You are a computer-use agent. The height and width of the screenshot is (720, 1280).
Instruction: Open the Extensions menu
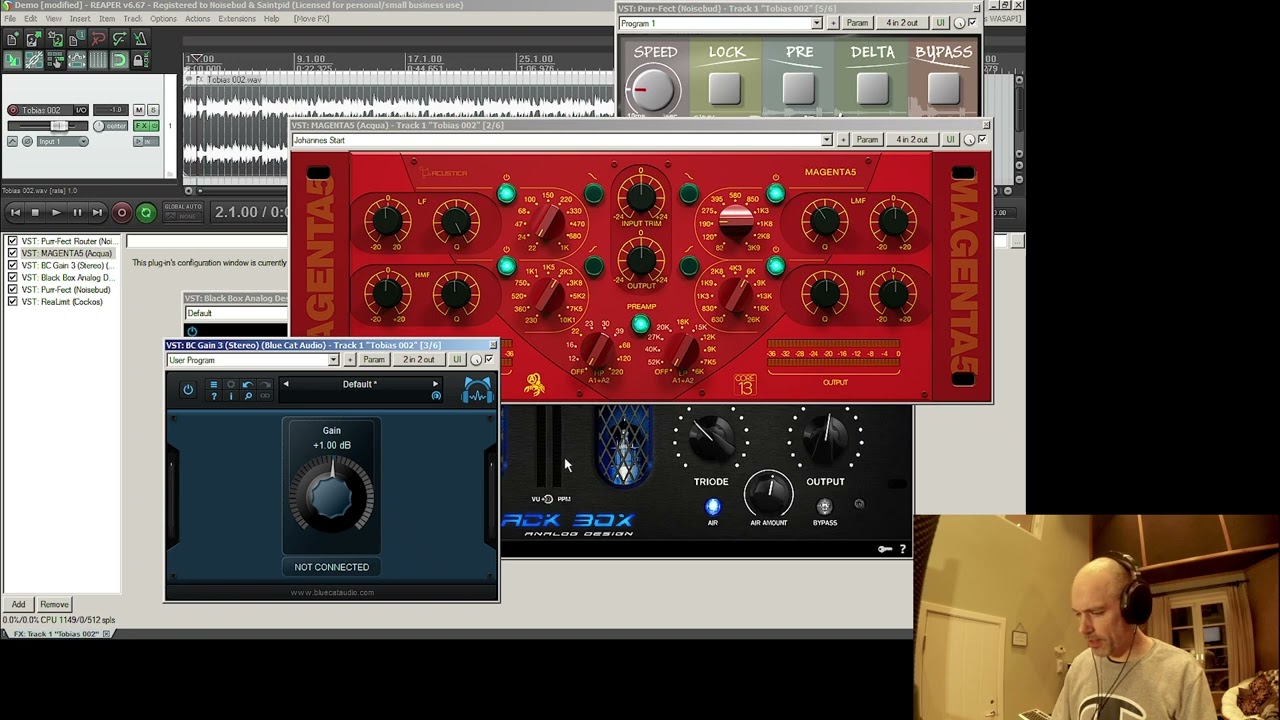tap(237, 19)
